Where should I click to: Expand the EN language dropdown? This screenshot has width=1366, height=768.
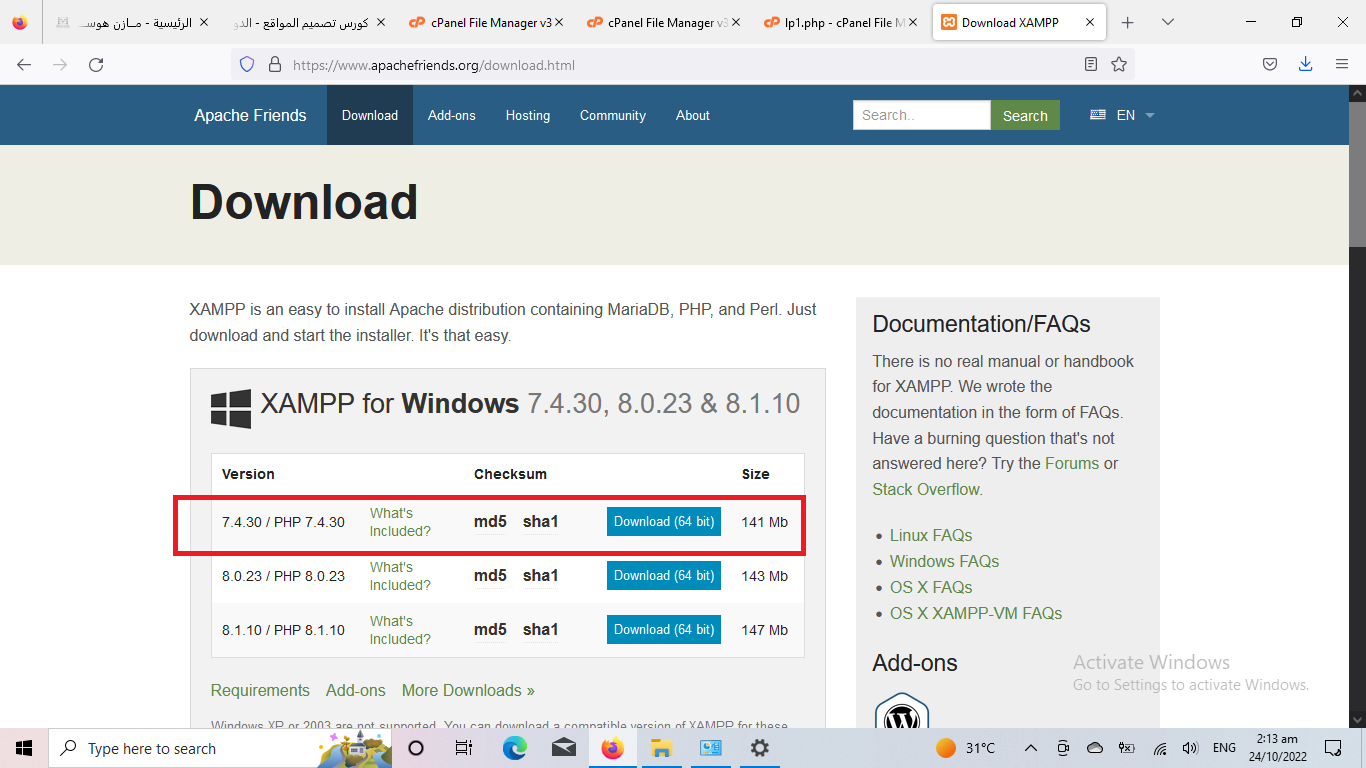1123,115
